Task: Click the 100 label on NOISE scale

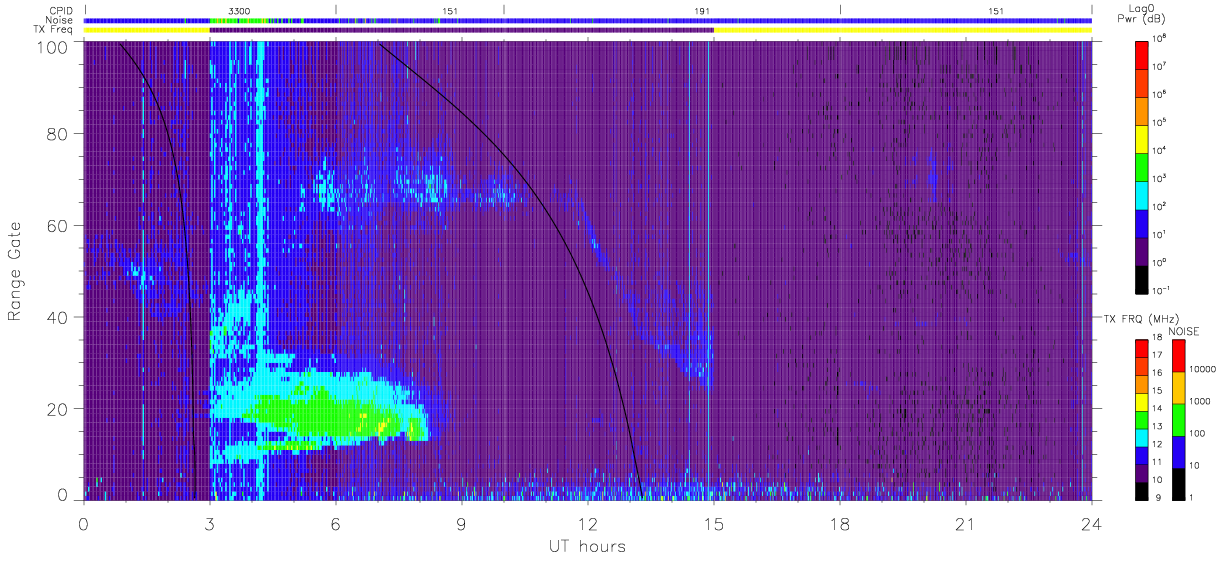Action: pyautogui.click(x=1198, y=434)
